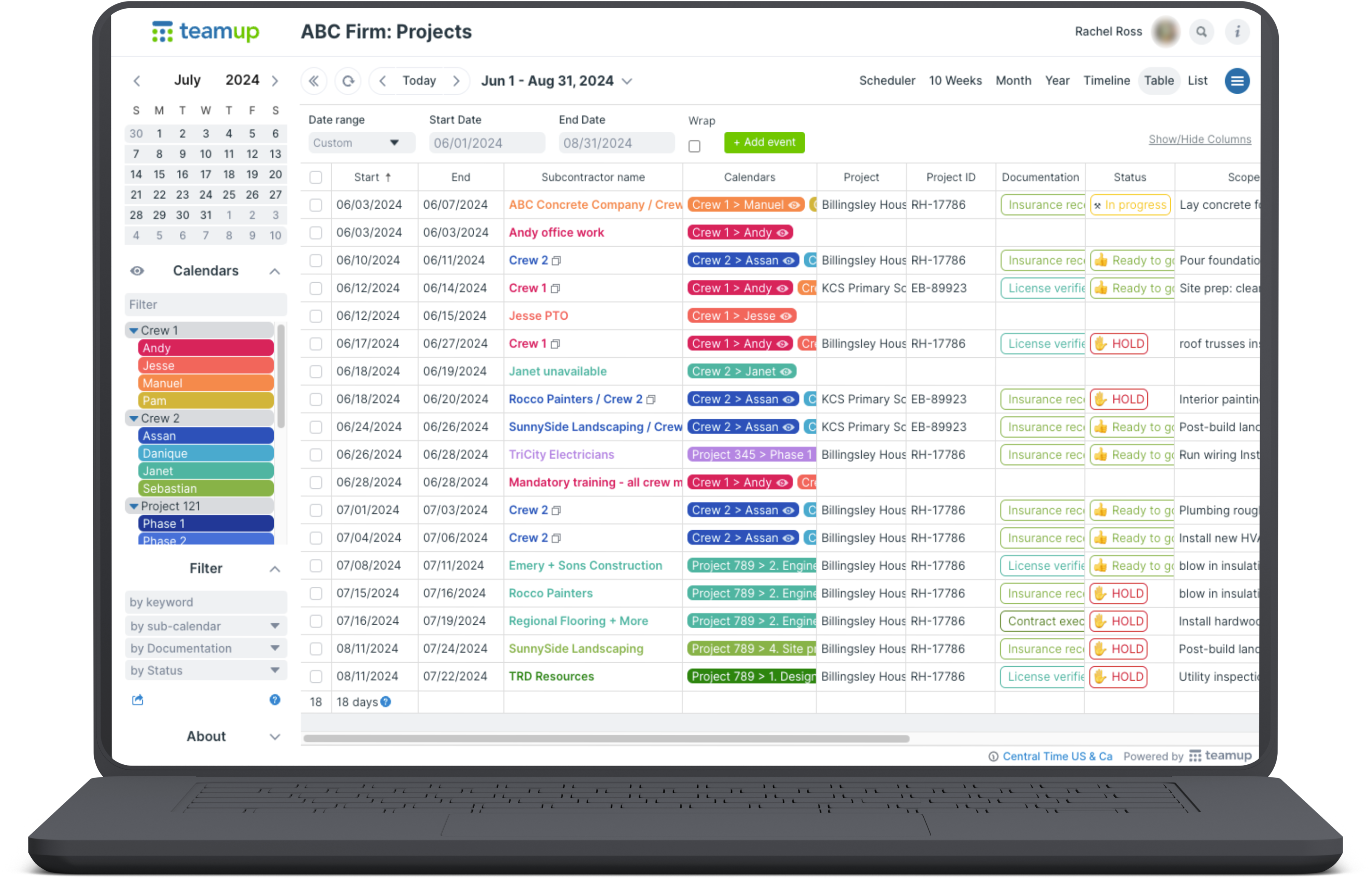
Task: Go to previous date range arrow
Action: pos(382,81)
